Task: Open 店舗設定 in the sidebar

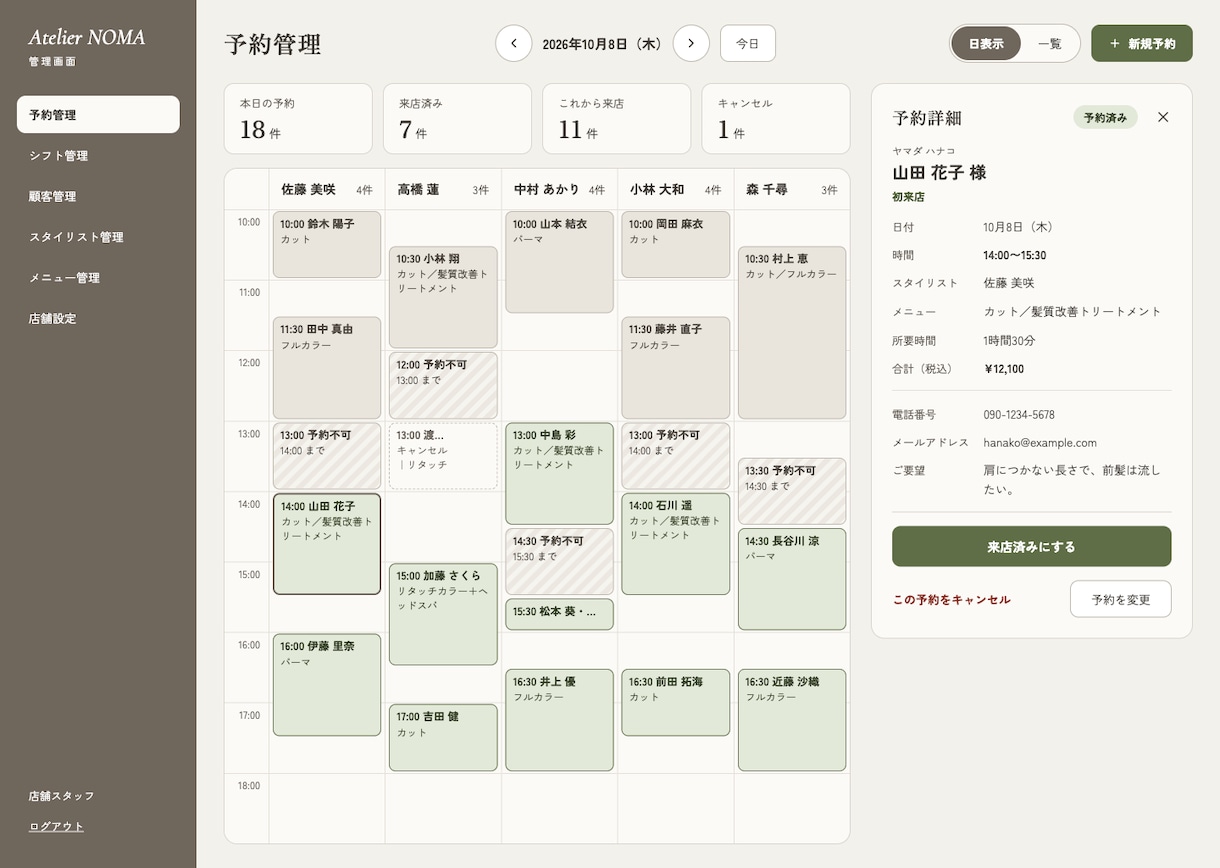Action: [98, 319]
